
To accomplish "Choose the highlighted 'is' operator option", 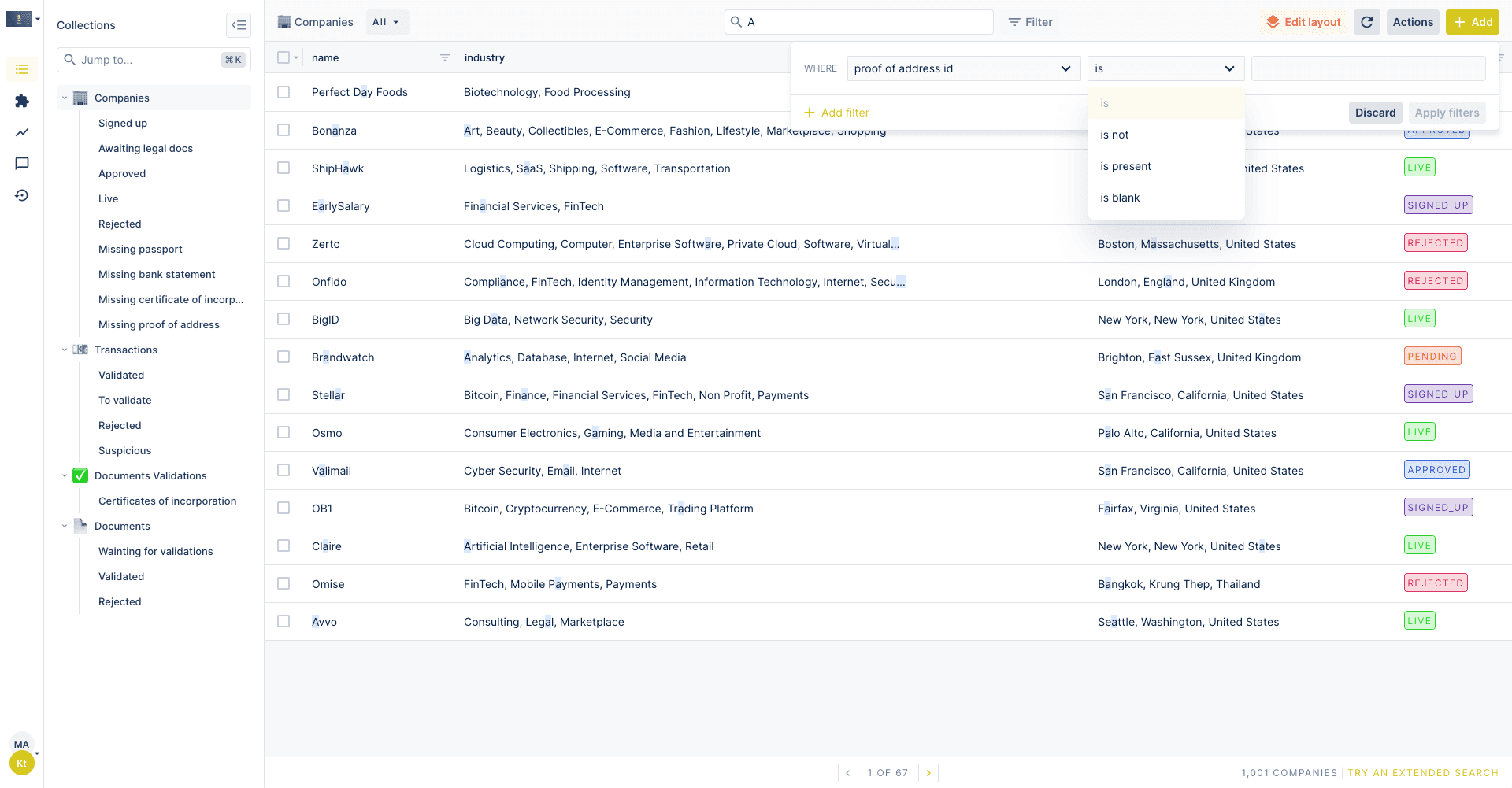I will click(1165, 103).
